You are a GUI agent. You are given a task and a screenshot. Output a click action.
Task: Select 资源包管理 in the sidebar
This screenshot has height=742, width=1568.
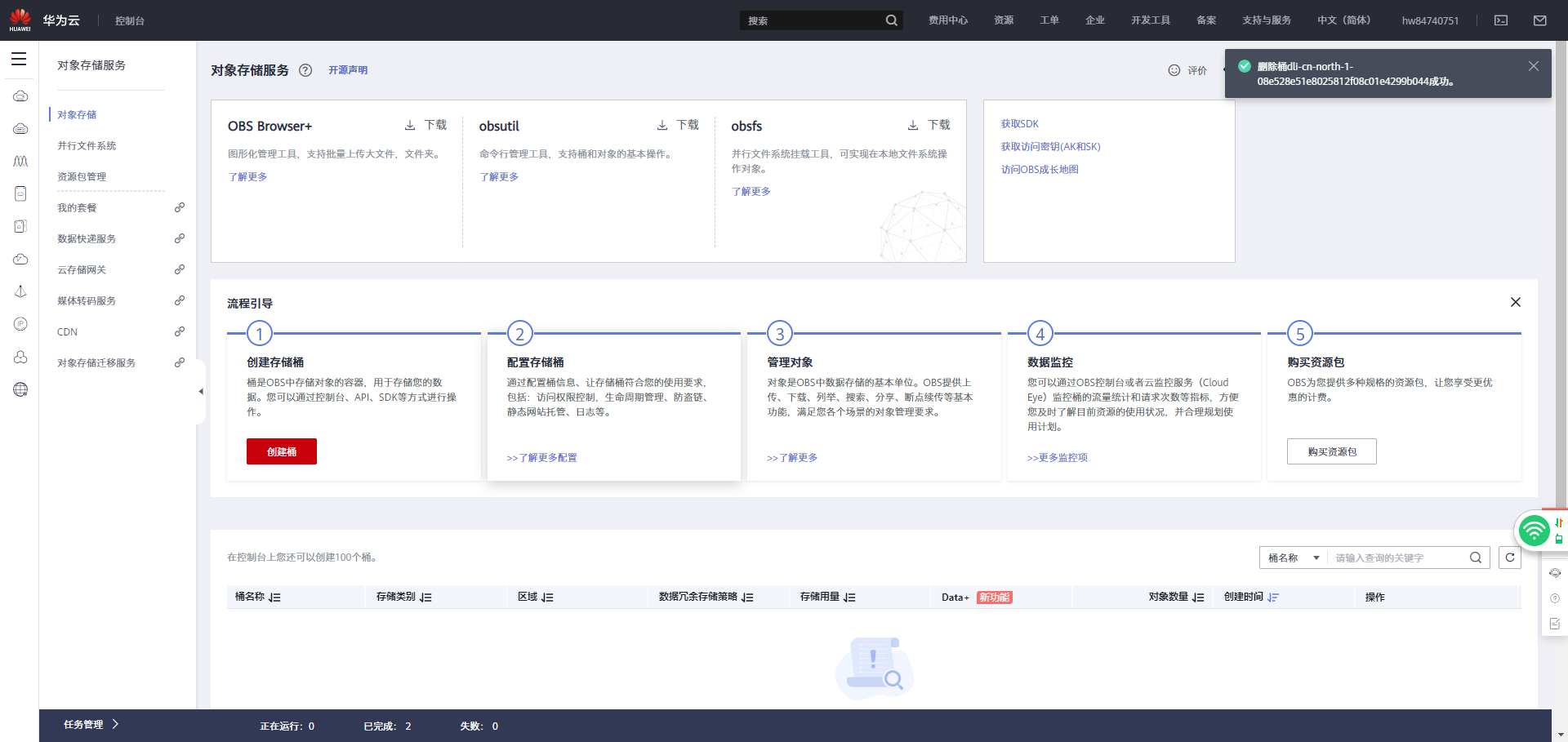(x=82, y=176)
